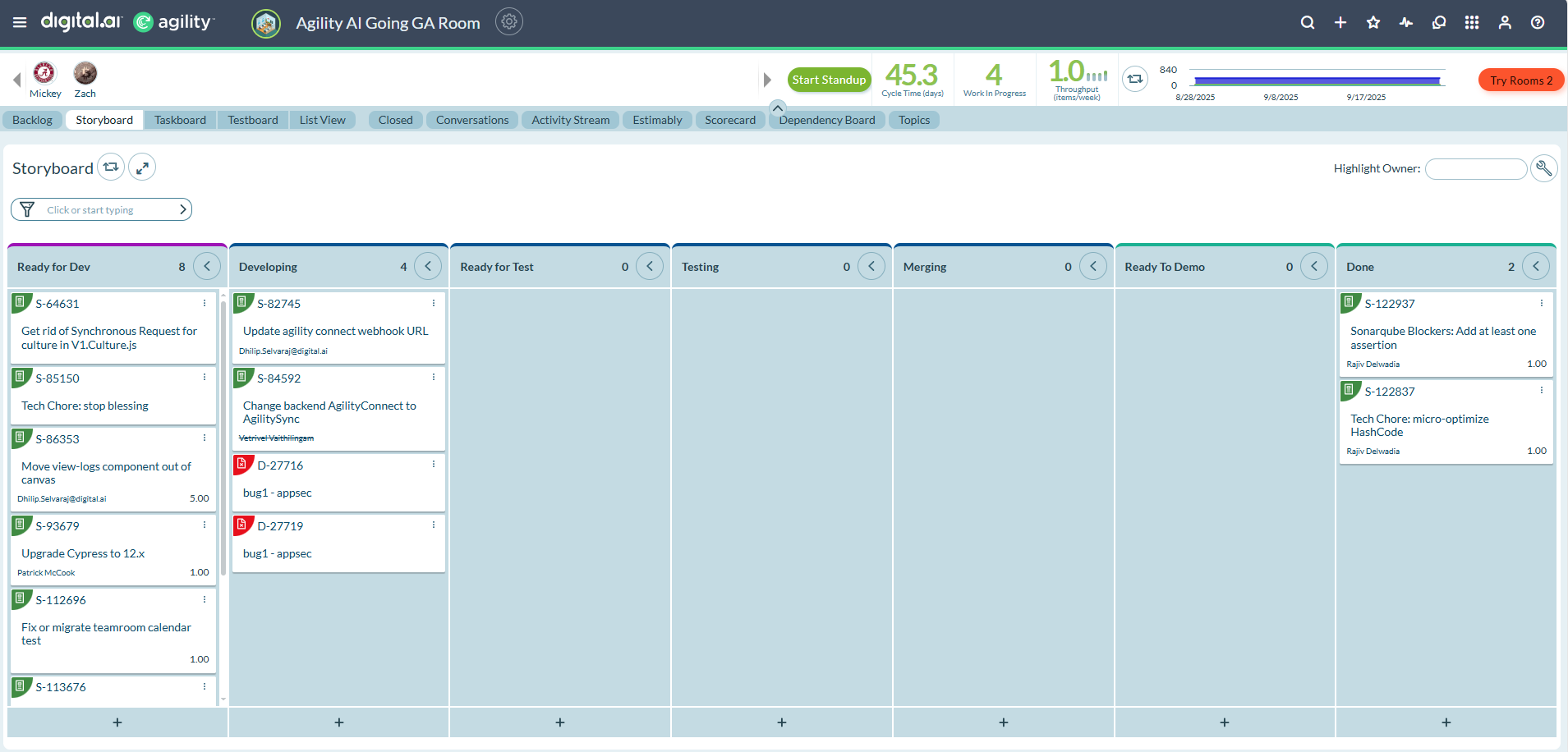The width and height of the screenshot is (1568, 752).
Task: Open the favorites star icon
Action: click(x=1373, y=22)
